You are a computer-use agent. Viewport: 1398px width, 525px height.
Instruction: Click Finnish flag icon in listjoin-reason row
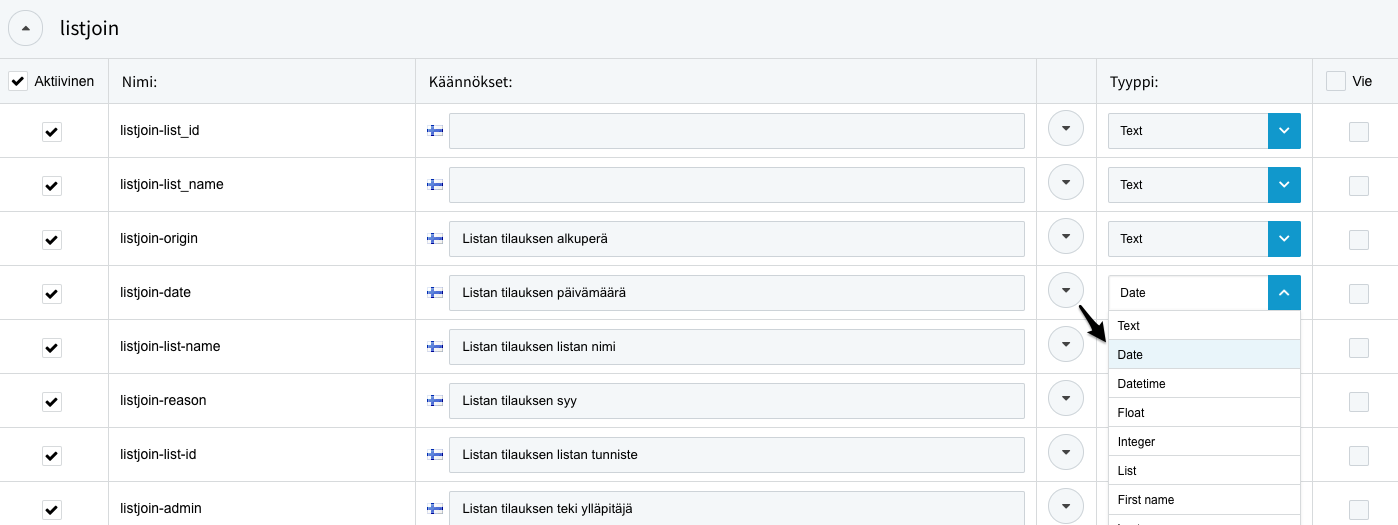point(435,401)
